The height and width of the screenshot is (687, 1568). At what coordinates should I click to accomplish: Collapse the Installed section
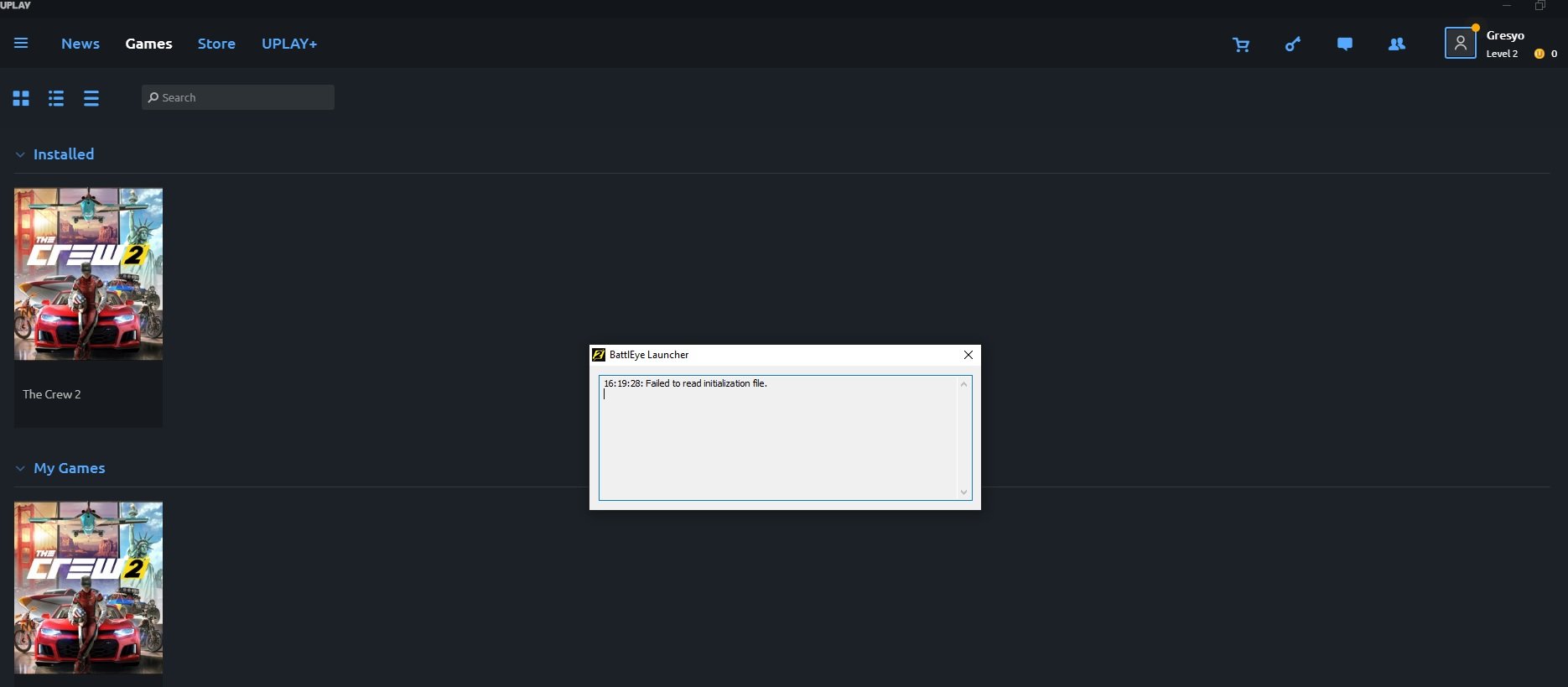(x=20, y=154)
